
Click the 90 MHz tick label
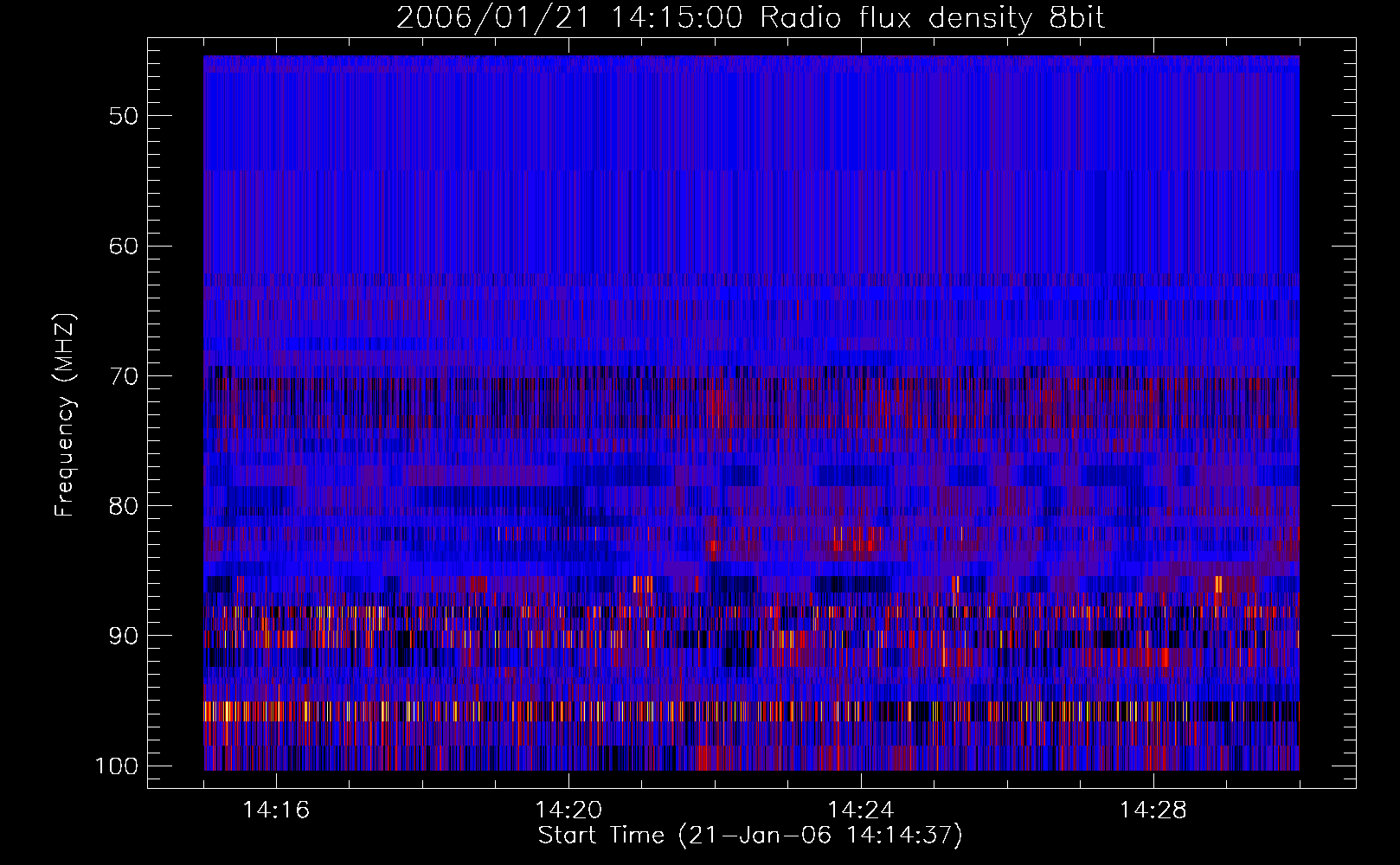[124, 636]
